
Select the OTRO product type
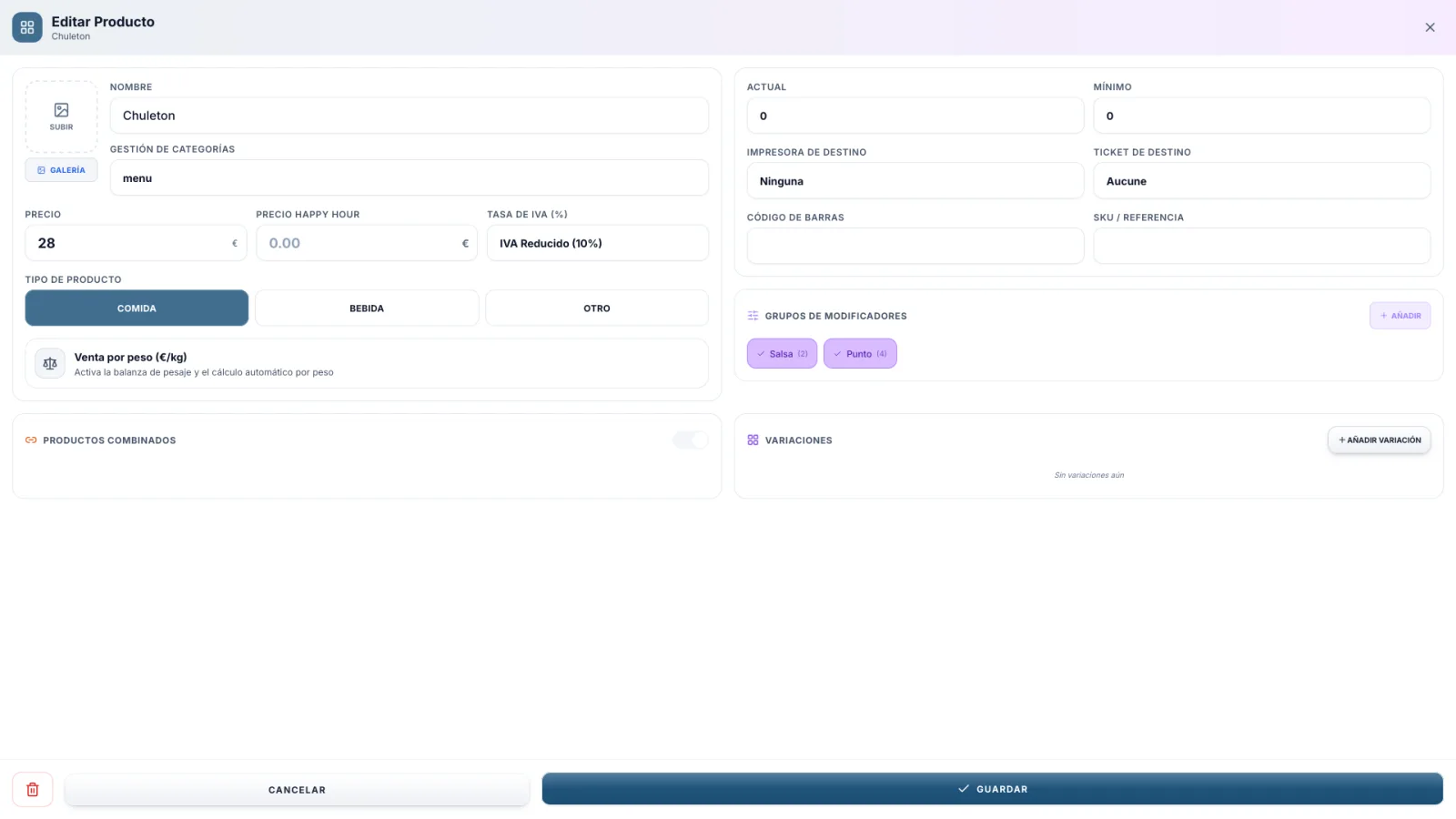click(x=597, y=308)
